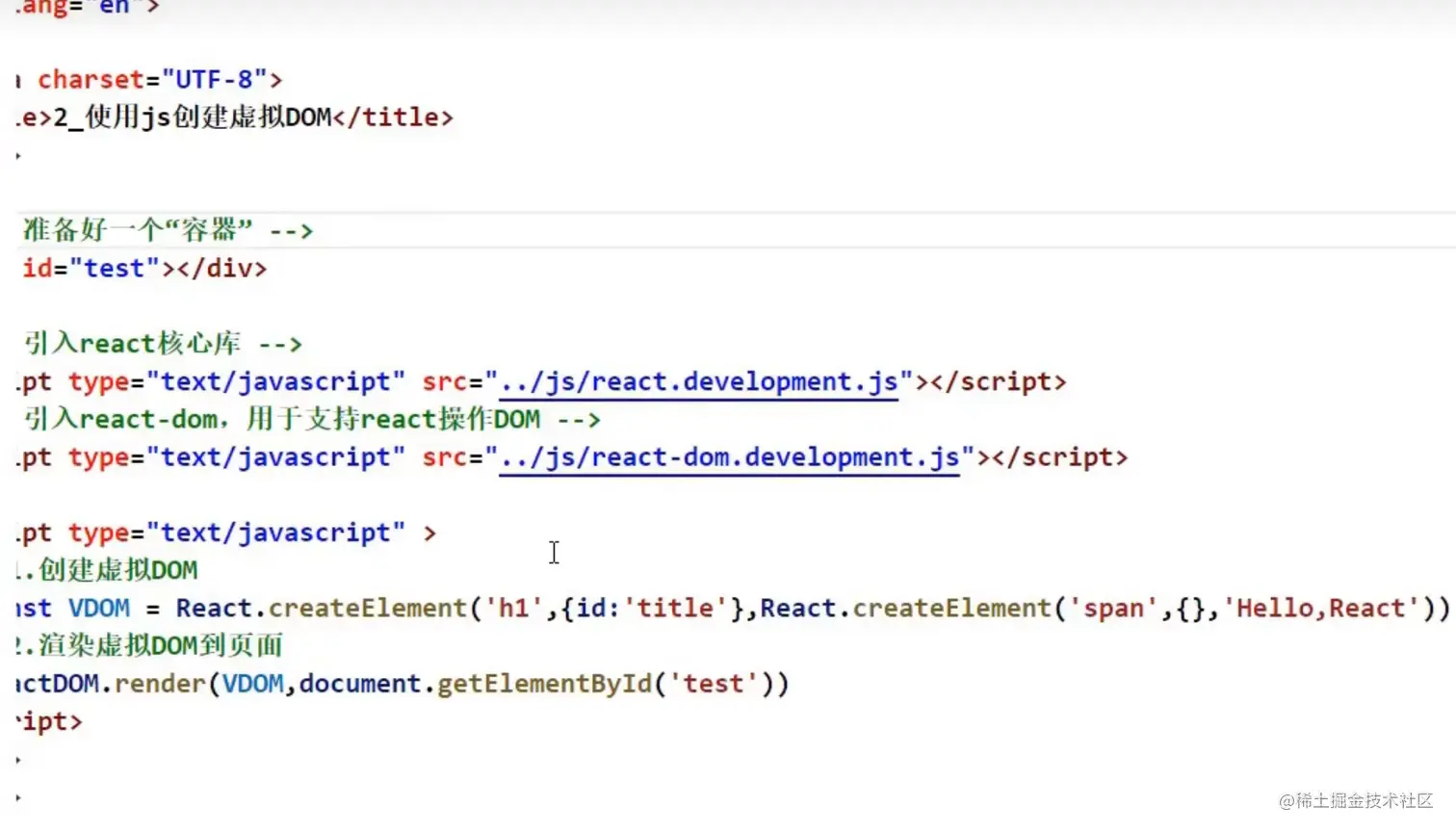
Task: Click the second React.createElement call
Action: coord(906,609)
